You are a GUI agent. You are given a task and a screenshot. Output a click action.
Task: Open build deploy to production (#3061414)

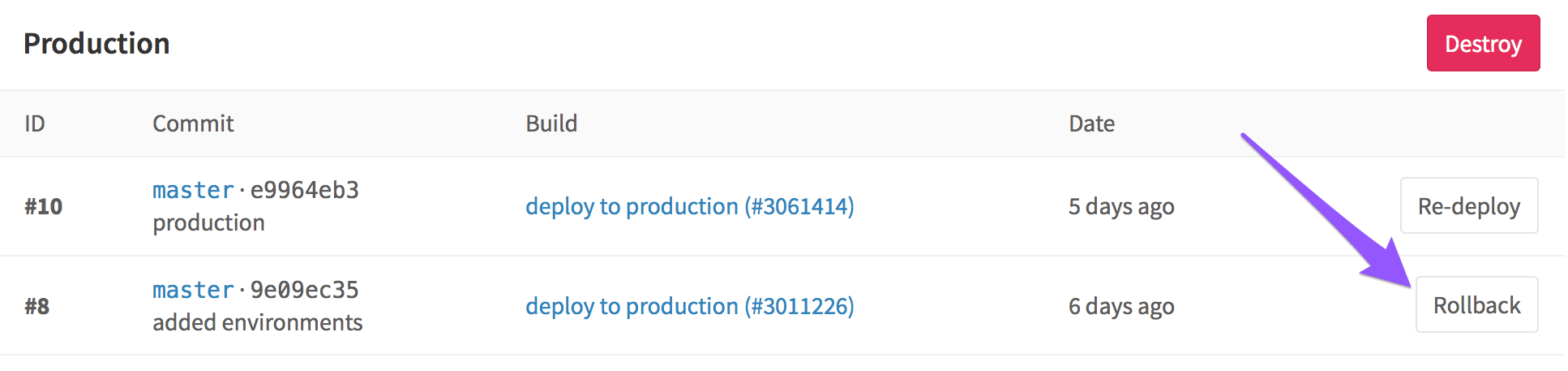689,206
